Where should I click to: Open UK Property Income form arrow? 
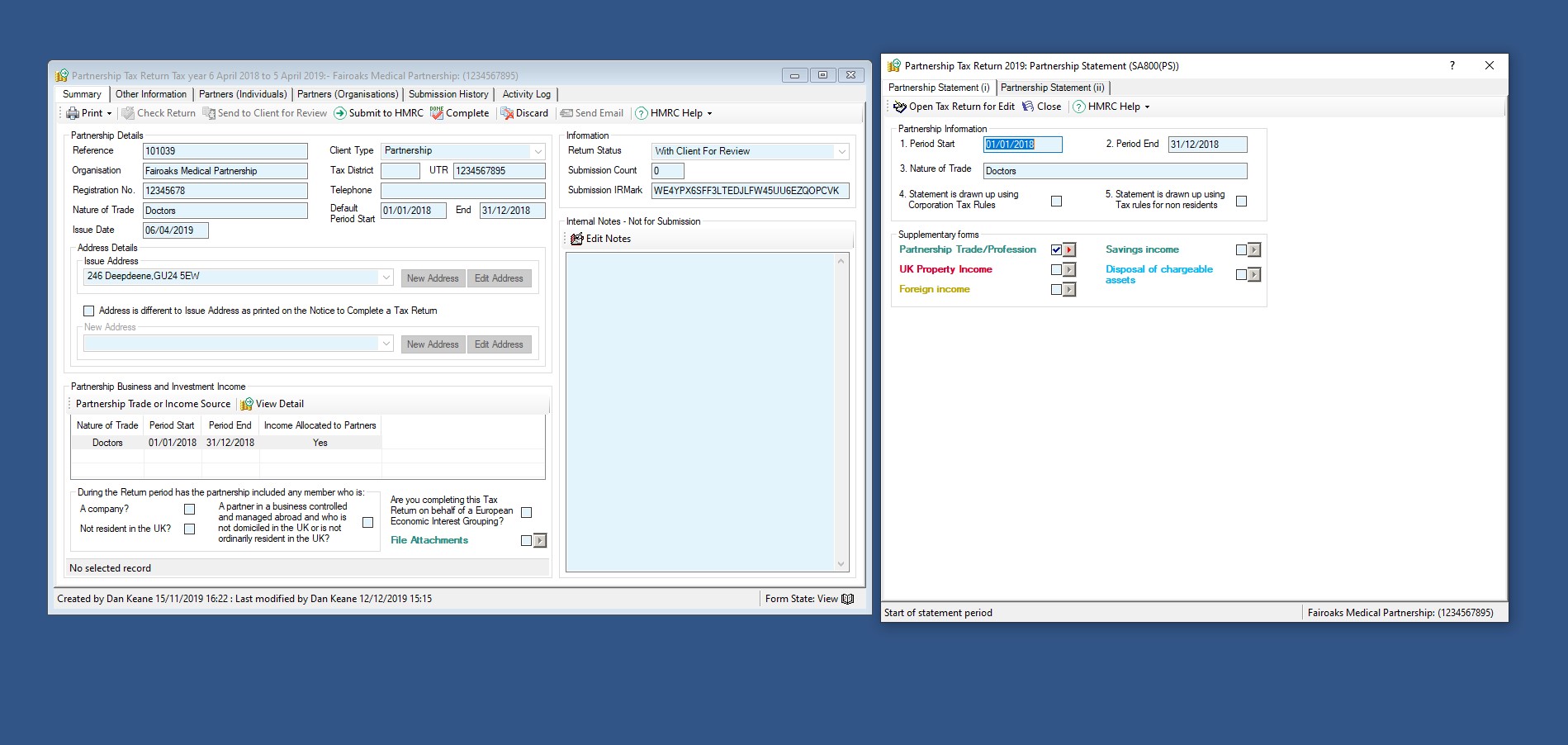(x=1070, y=270)
